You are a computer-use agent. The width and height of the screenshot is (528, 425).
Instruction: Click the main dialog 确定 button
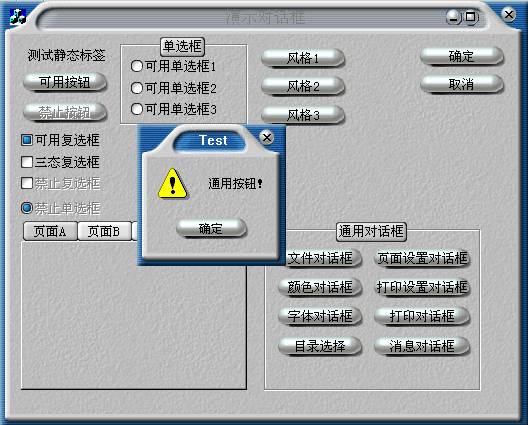click(462, 56)
